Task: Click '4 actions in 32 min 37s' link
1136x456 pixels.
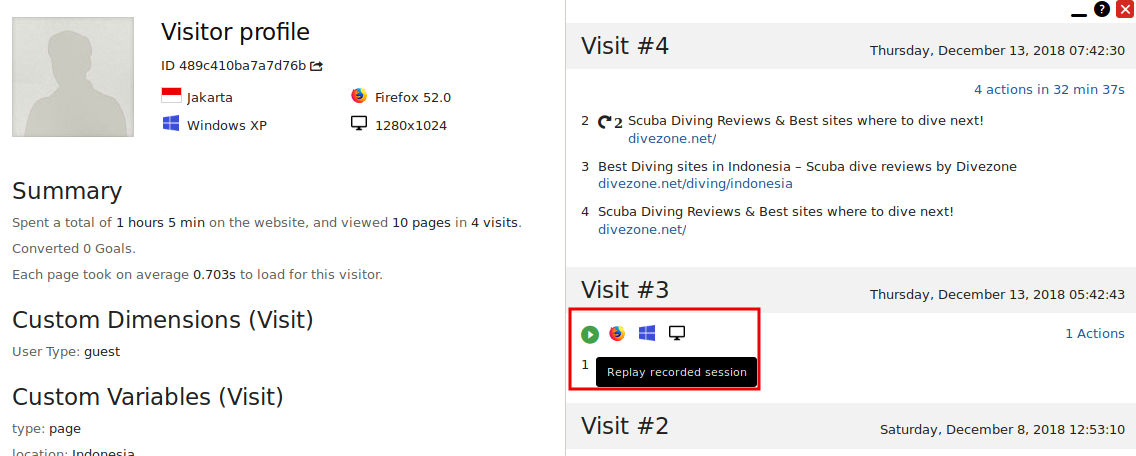Action: click(x=1049, y=90)
